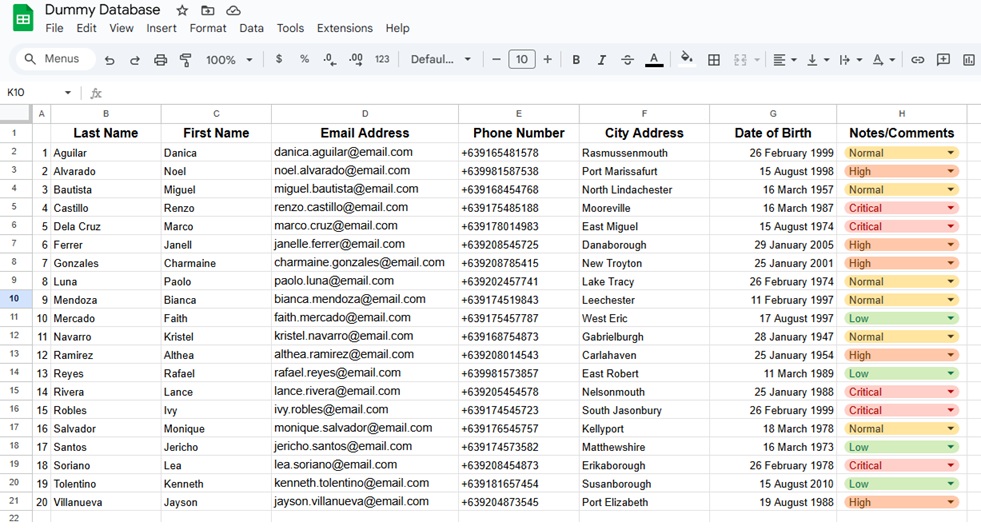Open the Tools menu
This screenshot has height=530, width=981.
(290, 28)
